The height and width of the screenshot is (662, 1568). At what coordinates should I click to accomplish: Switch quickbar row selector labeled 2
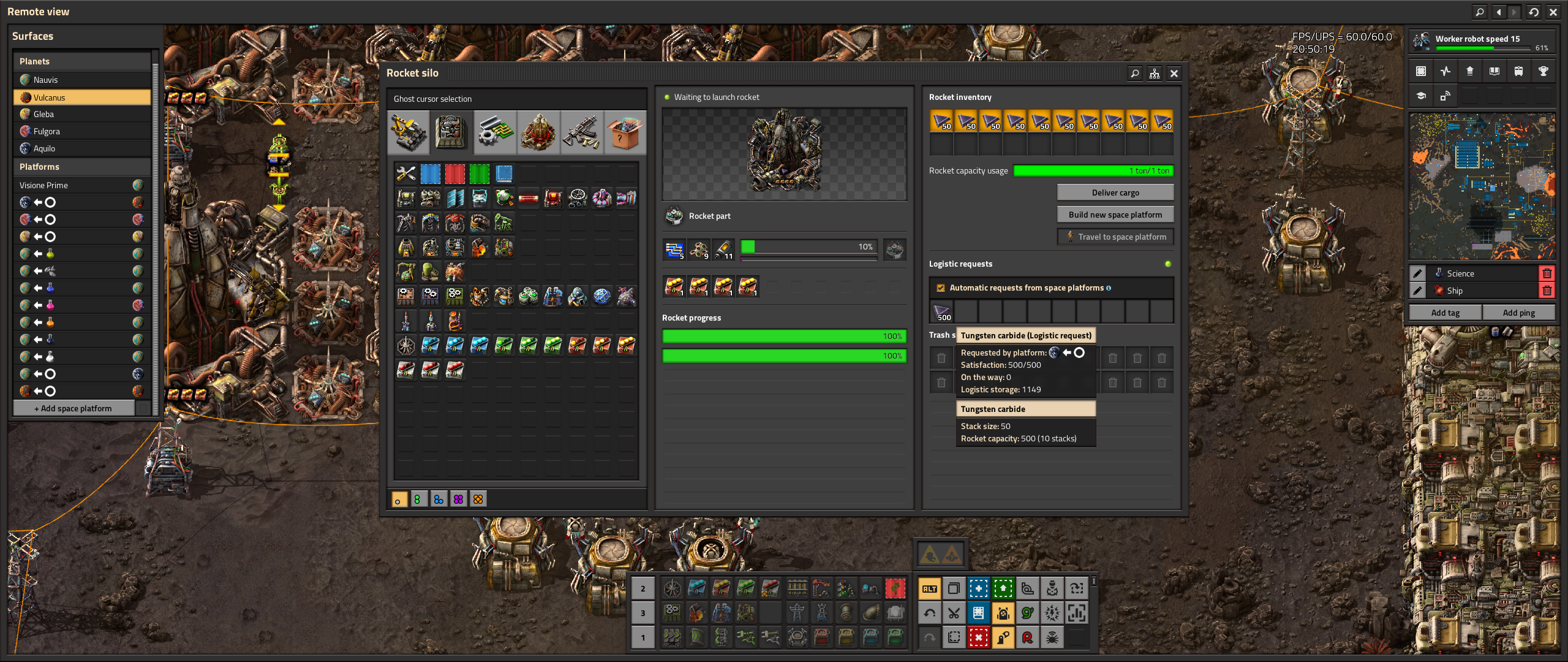click(643, 588)
